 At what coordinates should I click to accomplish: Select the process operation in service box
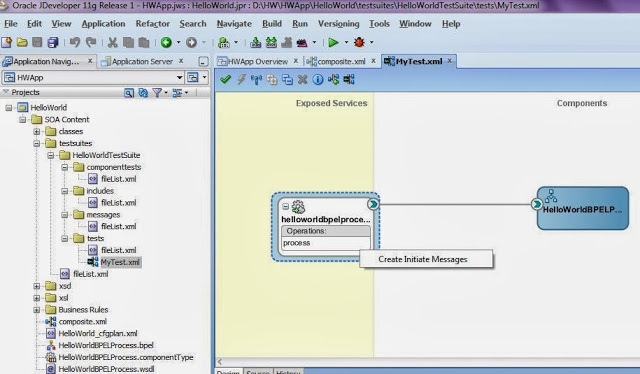(325, 243)
